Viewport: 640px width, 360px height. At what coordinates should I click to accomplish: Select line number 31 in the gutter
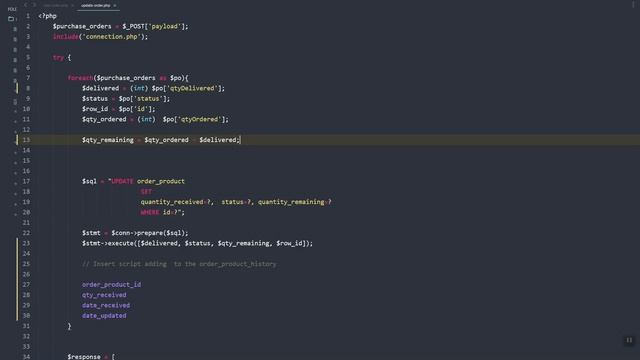(27, 326)
